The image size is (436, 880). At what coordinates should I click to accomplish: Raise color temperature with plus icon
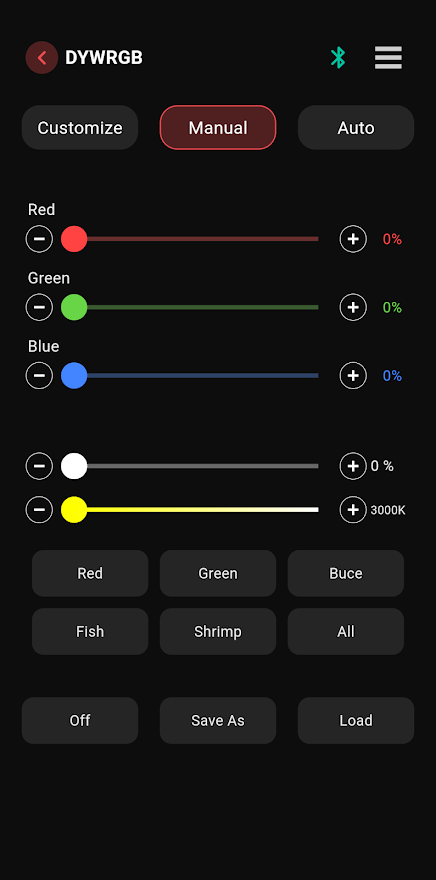[x=353, y=510]
